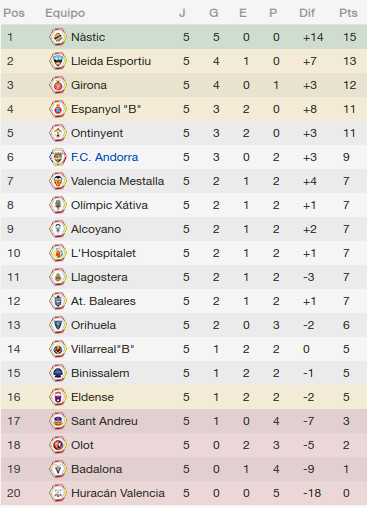367x507 pixels.
Task: Click the F.C. Andorra shield icon
Action: click(58, 157)
